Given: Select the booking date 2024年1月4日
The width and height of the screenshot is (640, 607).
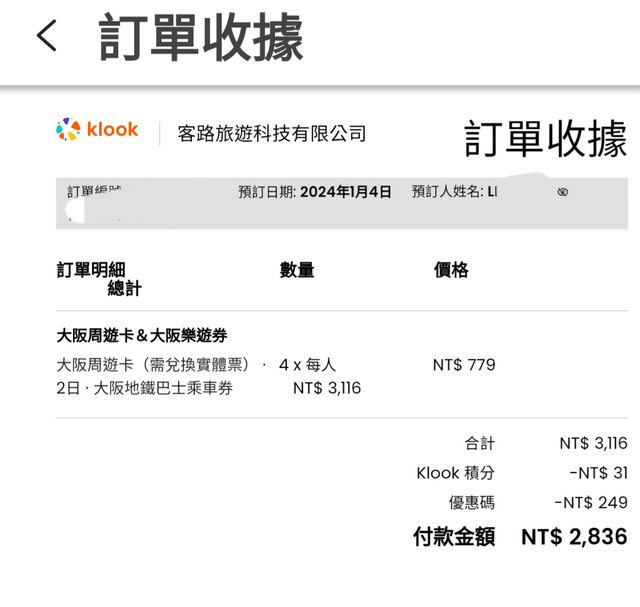Looking at the screenshot, I should pos(345,192).
